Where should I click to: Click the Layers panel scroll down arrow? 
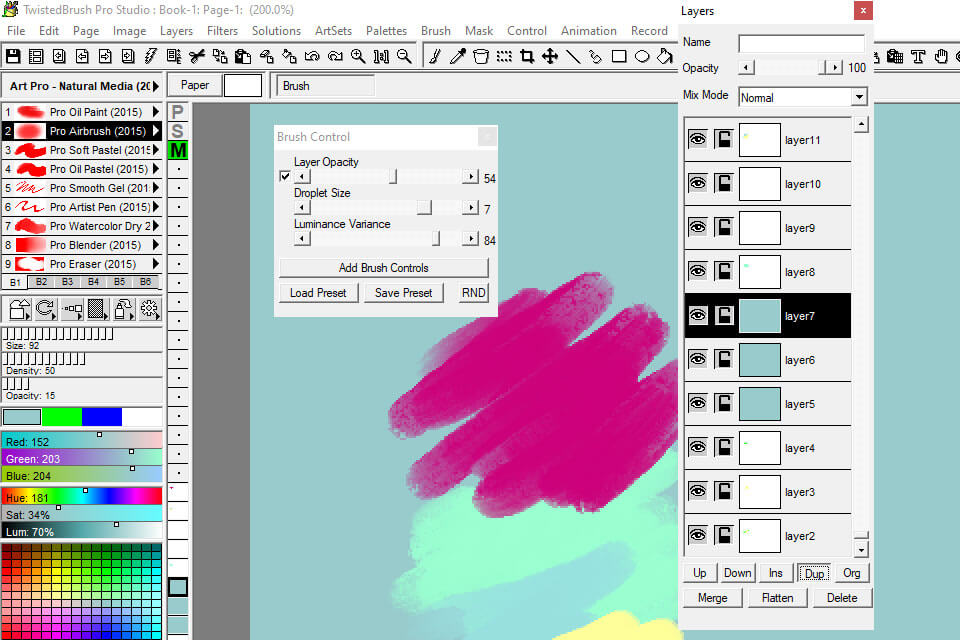(861, 549)
